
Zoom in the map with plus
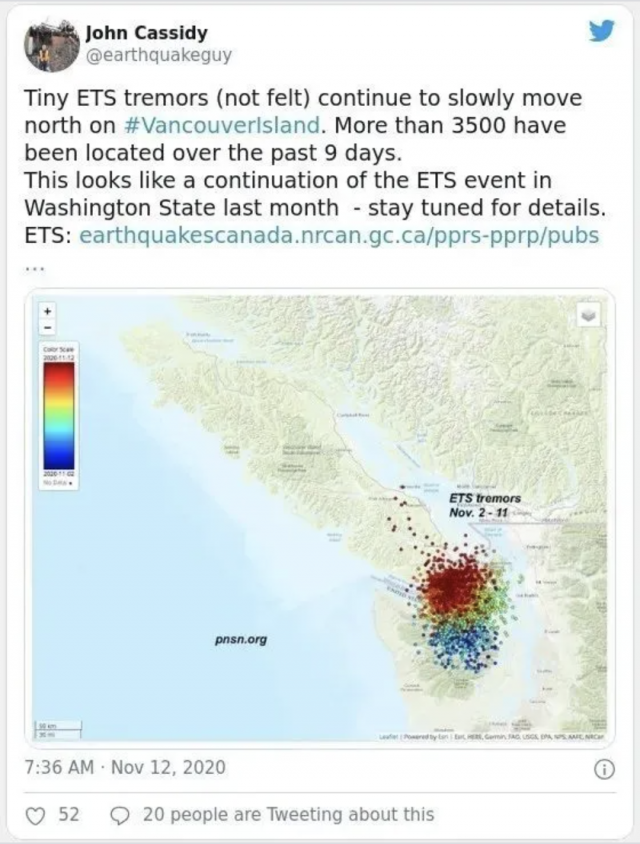pos(48,311)
